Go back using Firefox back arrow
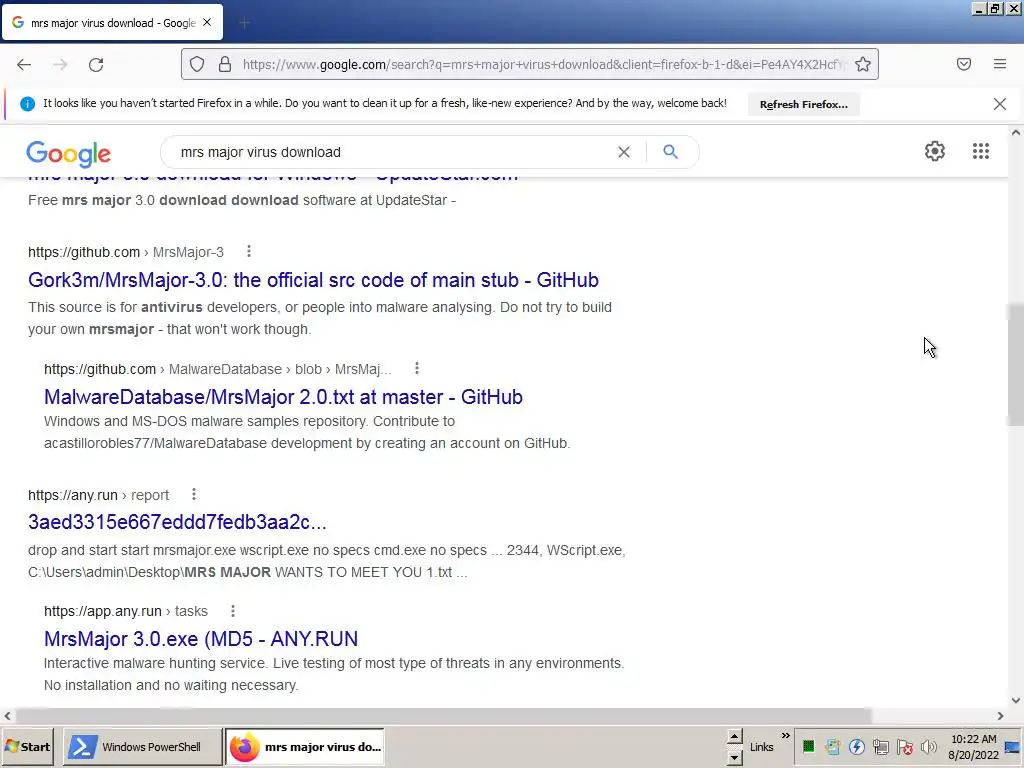 point(24,64)
